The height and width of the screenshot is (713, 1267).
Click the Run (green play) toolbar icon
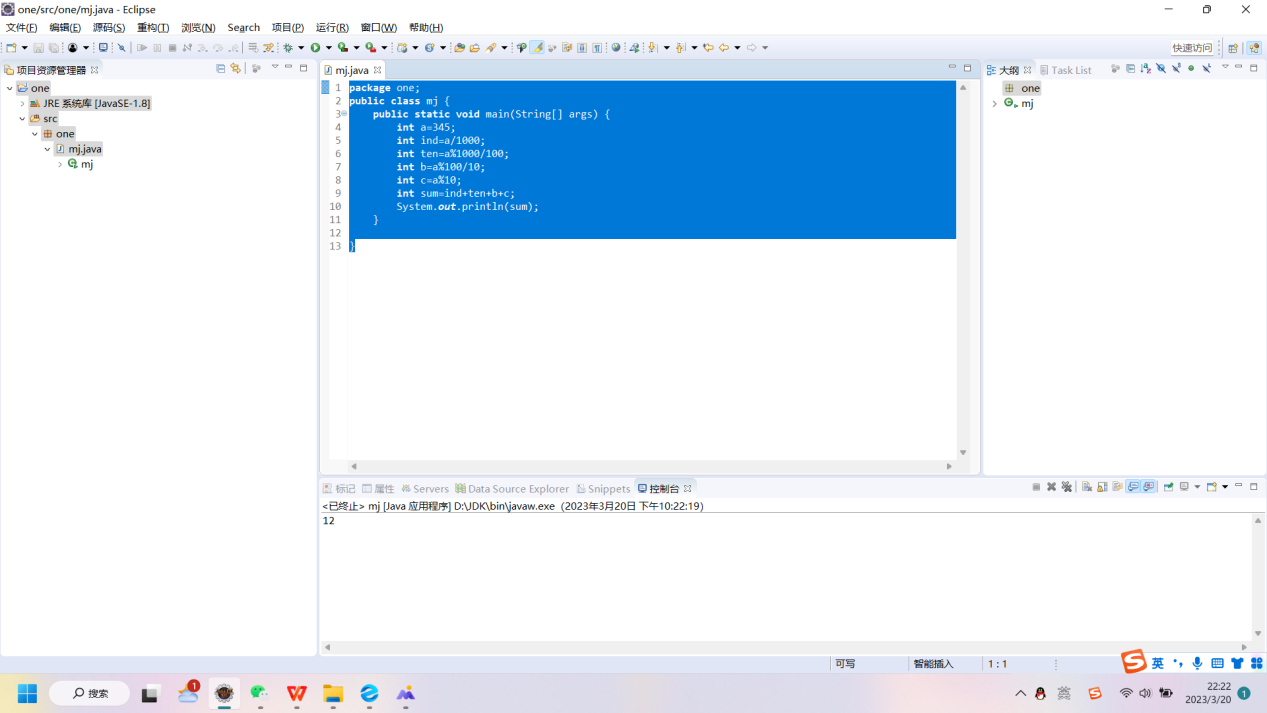(x=316, y=47)
